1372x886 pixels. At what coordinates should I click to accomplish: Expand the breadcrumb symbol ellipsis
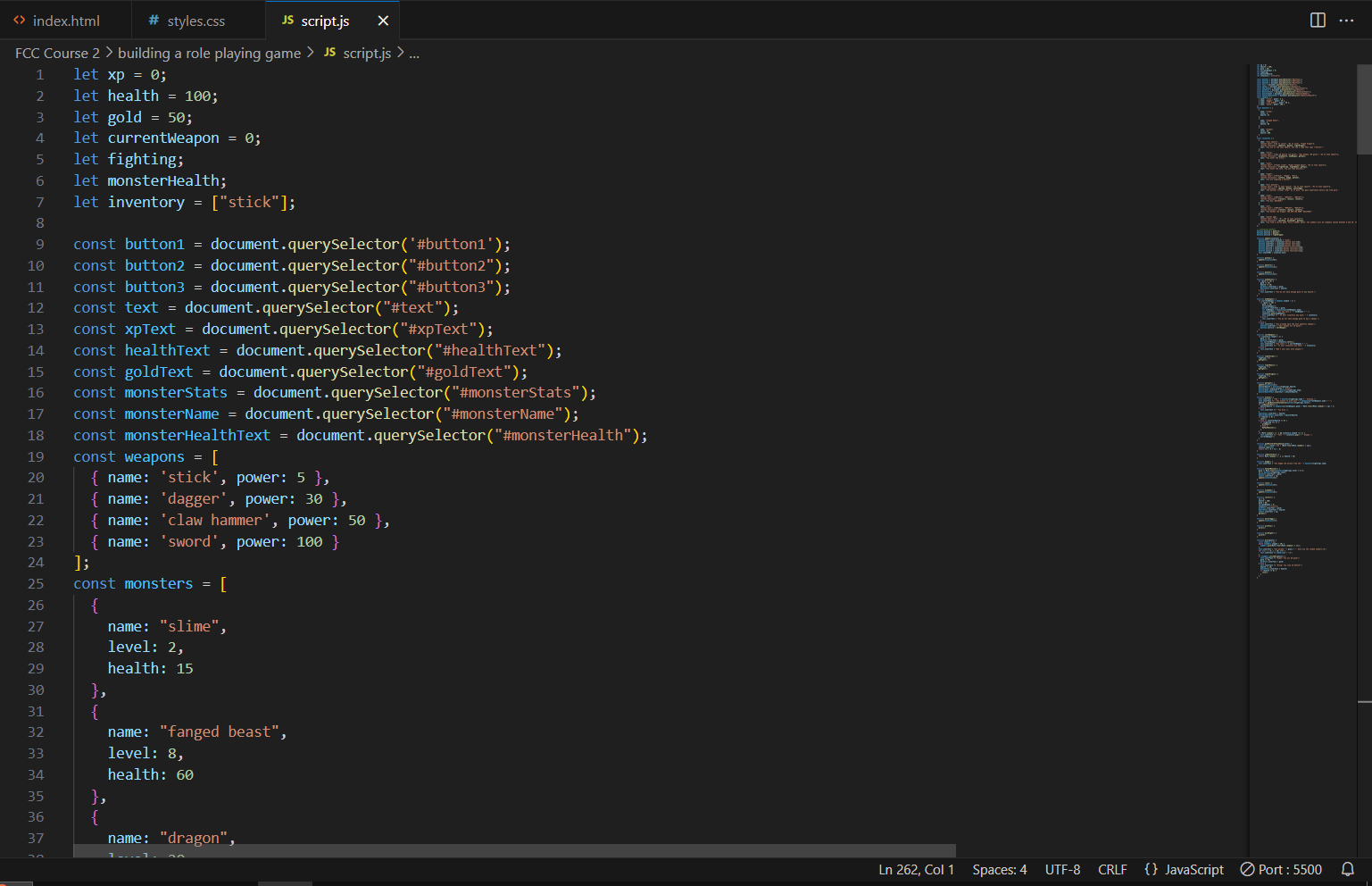coord(414,53)
